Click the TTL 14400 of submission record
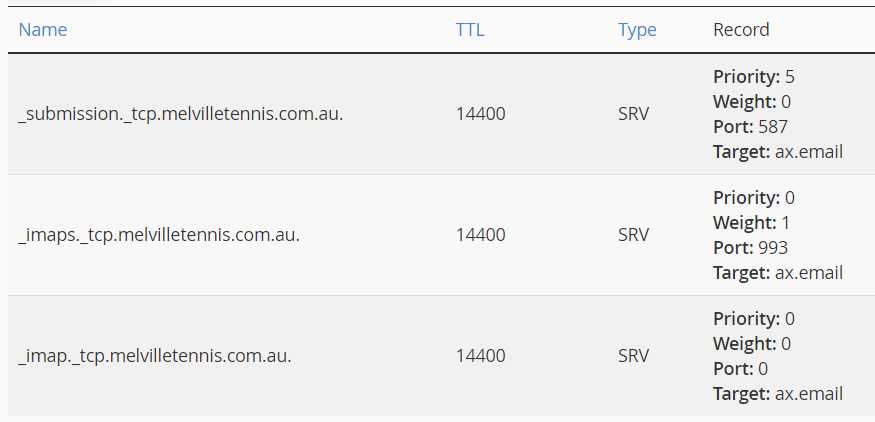The image size is (875, 422). (480, 114)
